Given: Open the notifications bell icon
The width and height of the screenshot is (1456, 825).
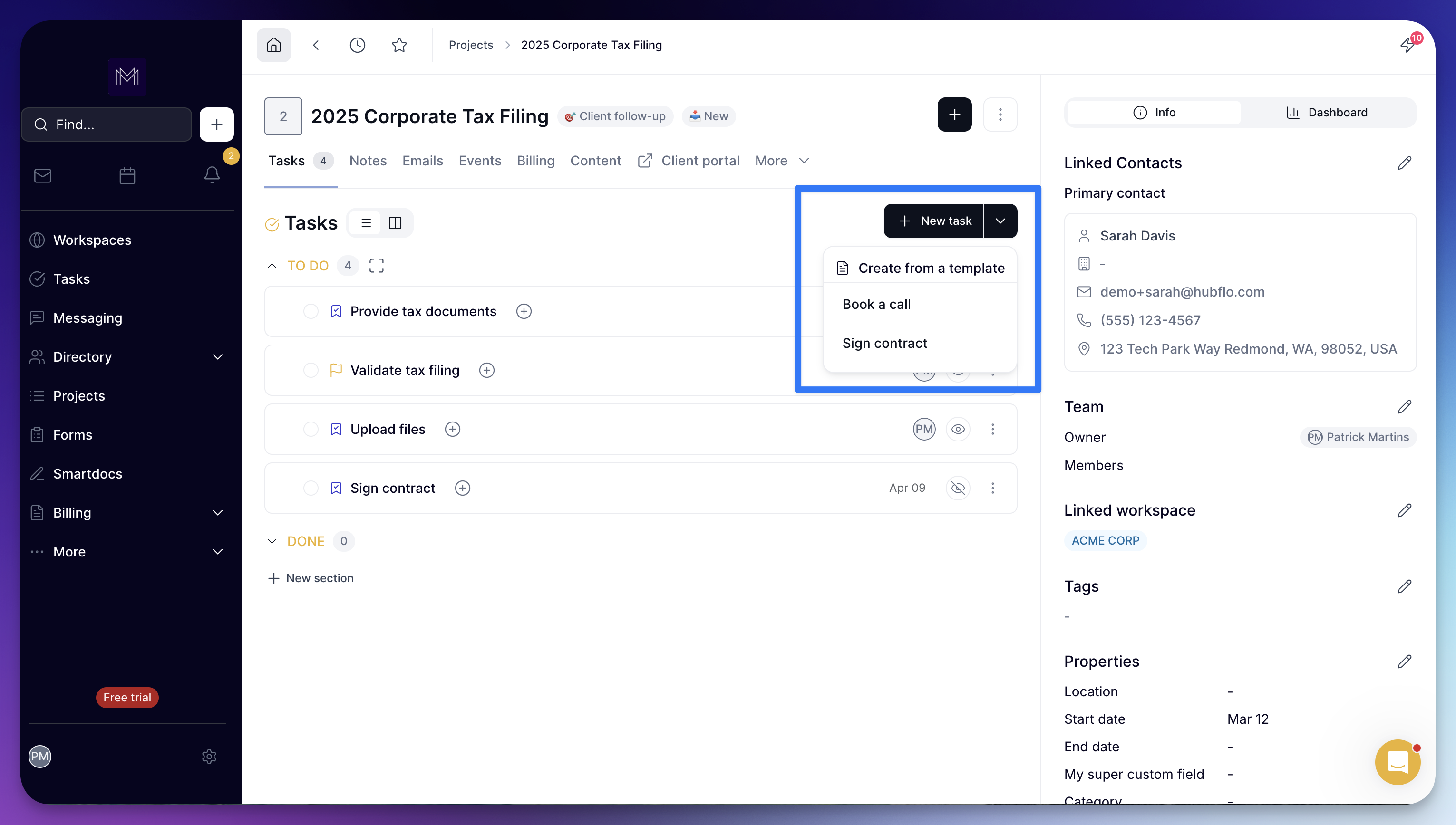Looking at the screenshot, I should click(212, 174).
